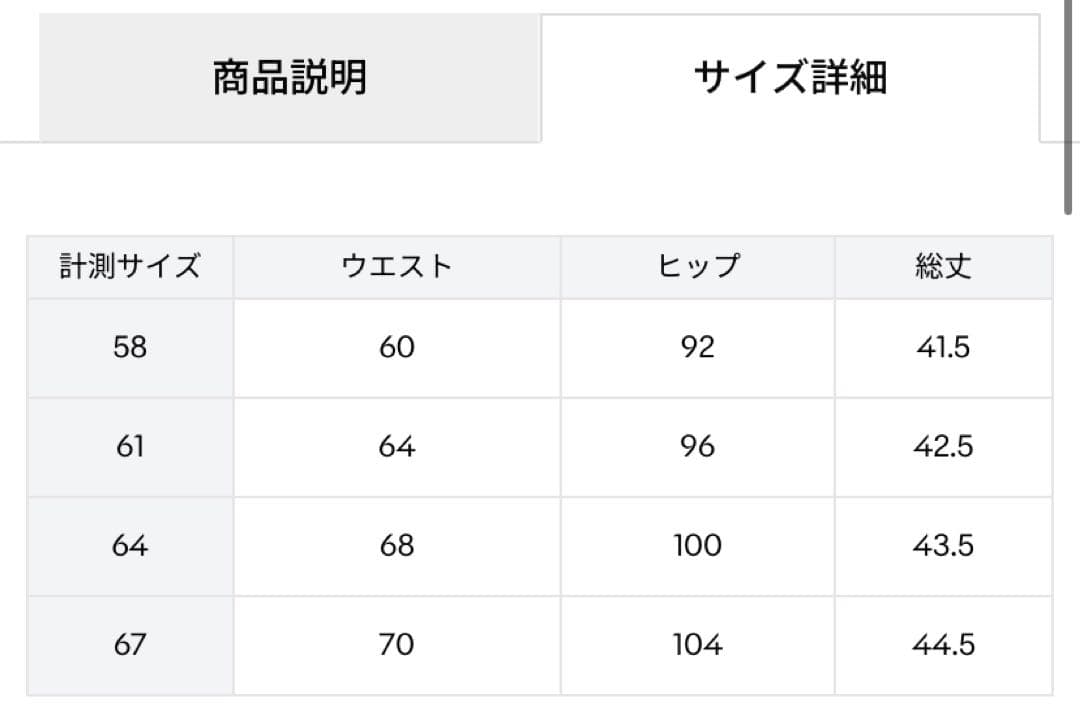Click the waist value 60 cell
Image resolution: width=1080 pixels, height=709 pixels.
click(398, 347)
